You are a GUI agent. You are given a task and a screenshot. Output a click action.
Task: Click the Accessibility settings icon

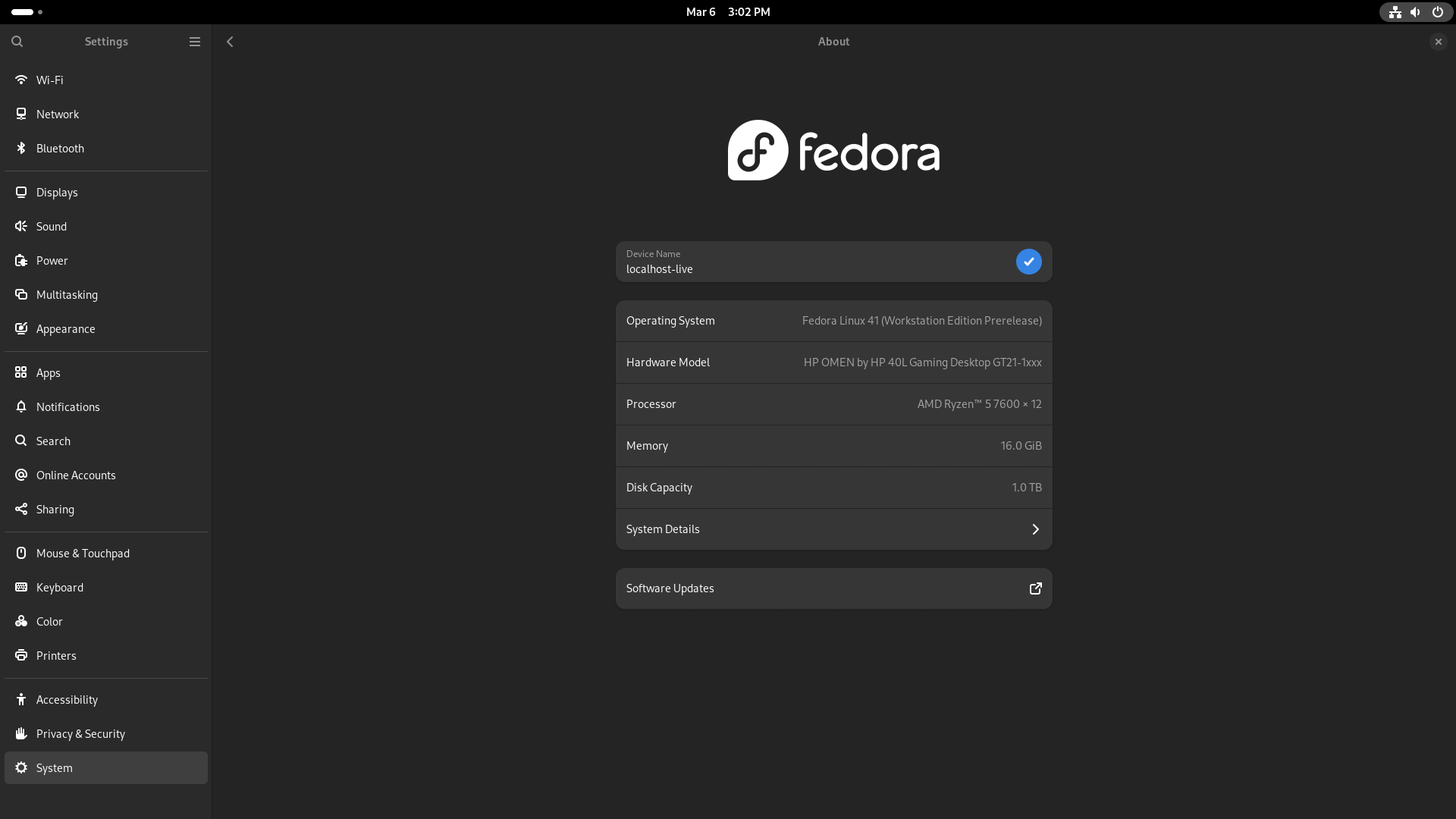click(x=22, y=699)
